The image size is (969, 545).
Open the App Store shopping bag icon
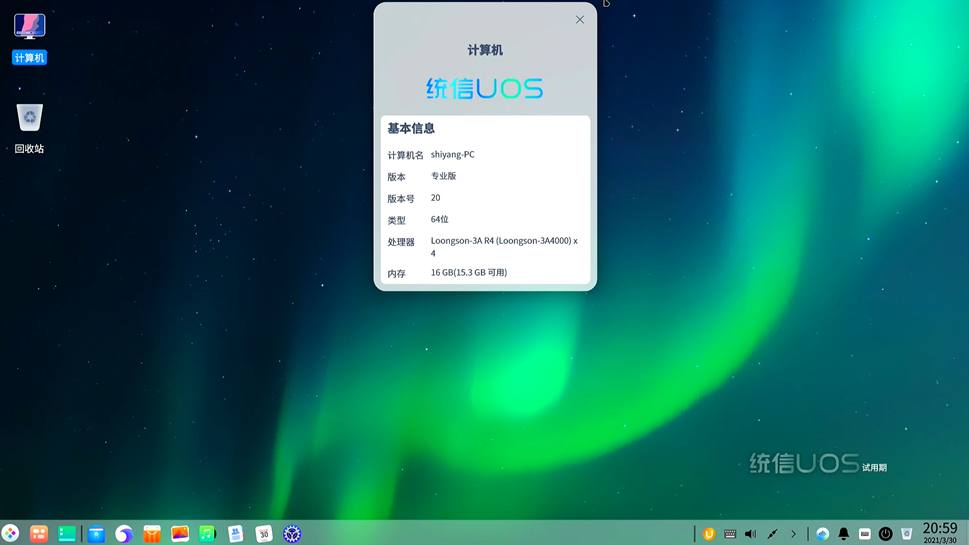point(152,534)
